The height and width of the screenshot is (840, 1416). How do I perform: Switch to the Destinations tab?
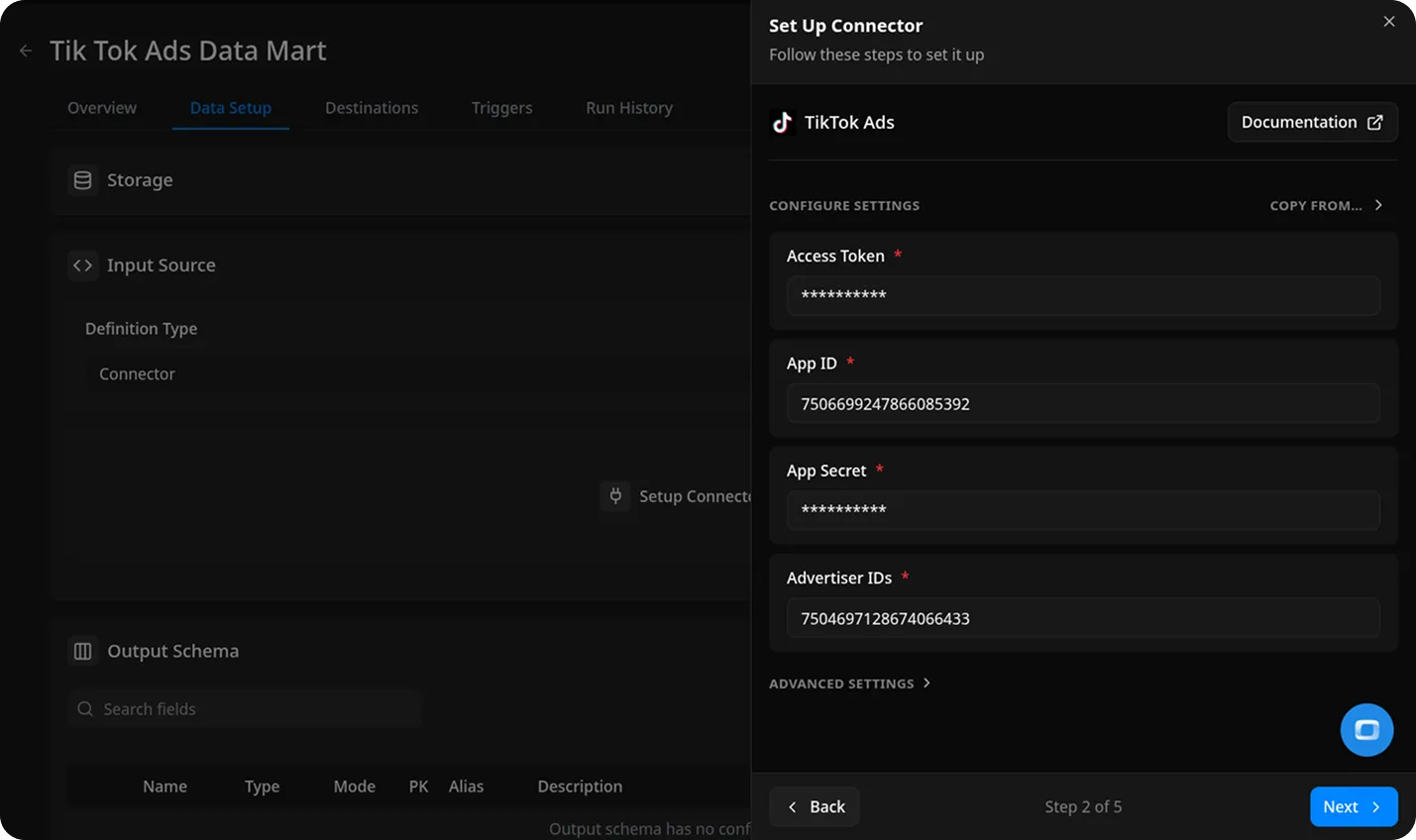coord(372,108)
